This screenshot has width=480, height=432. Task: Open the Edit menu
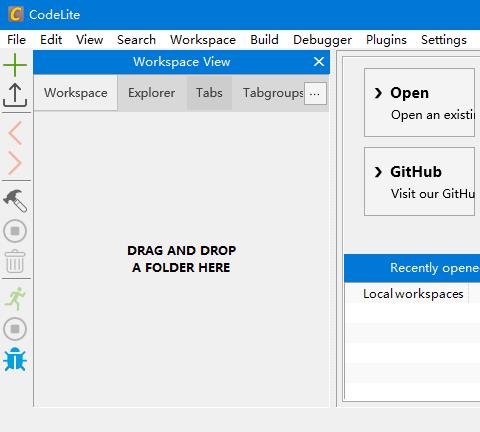coord(51,40)
